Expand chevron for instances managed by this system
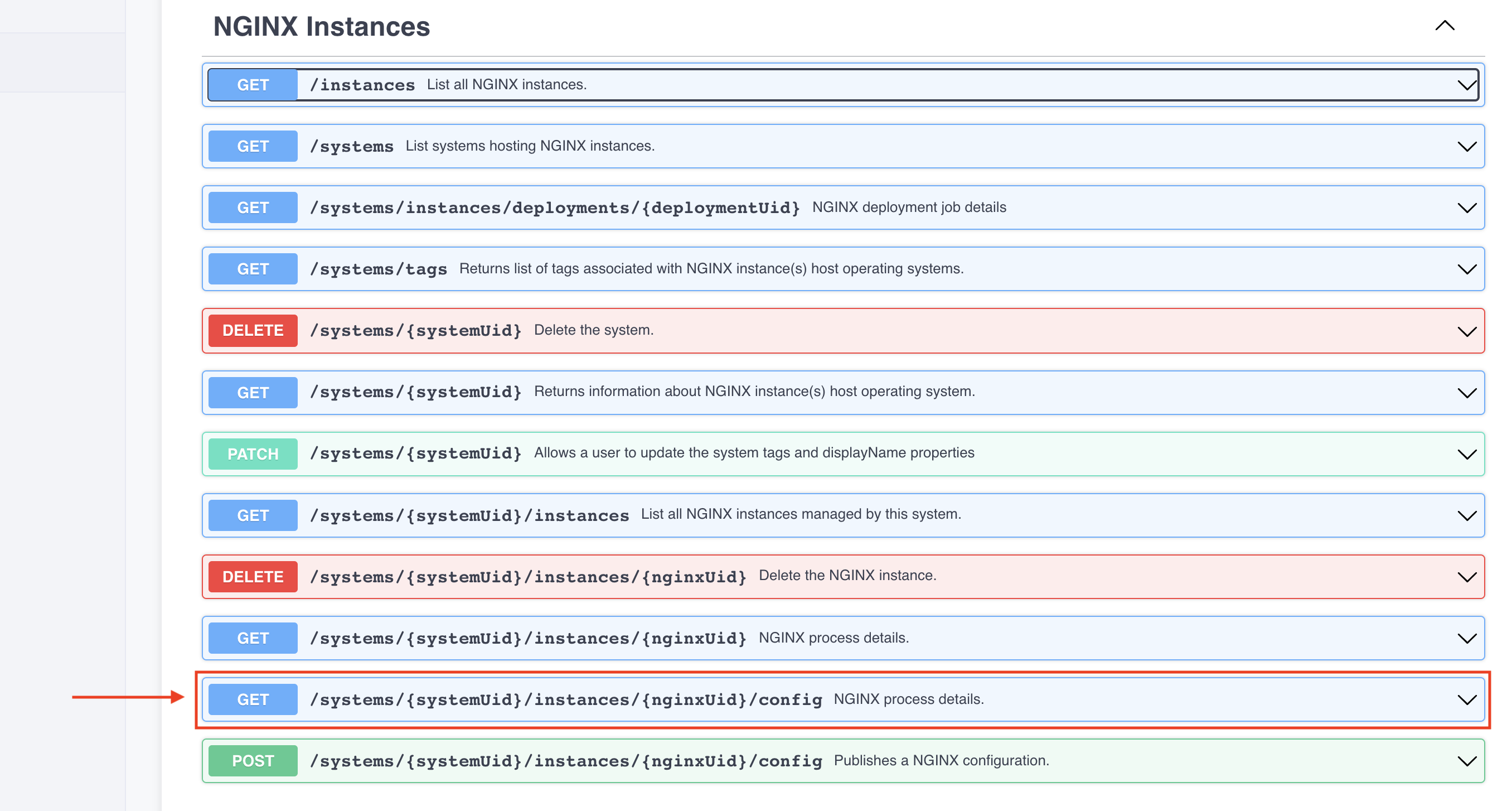1512x811 pixels. [1467, 515]
